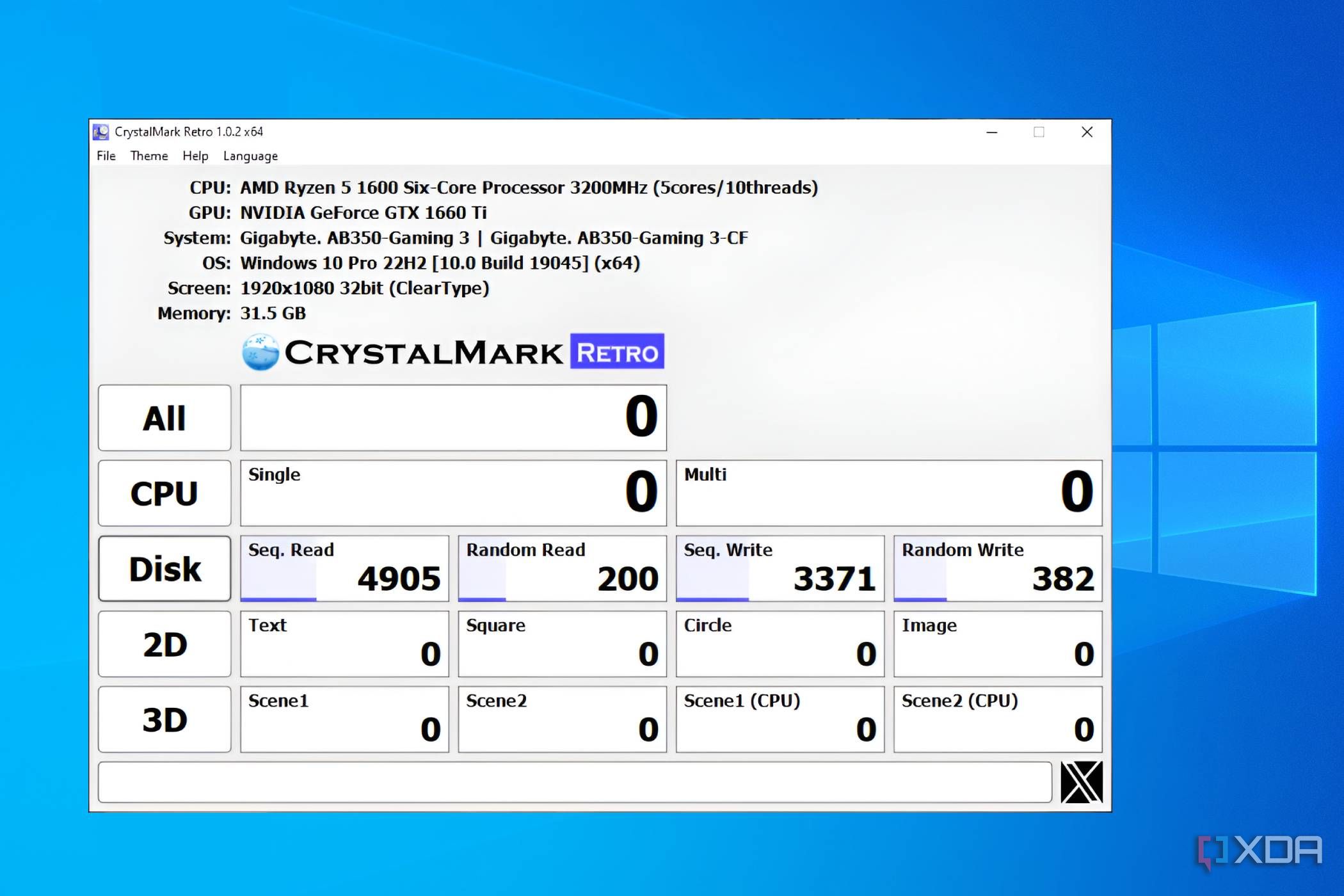The width and height of the screenshot is (1344, 896).
Task: Click the 2D Text score box
Action: pos(344,644)
